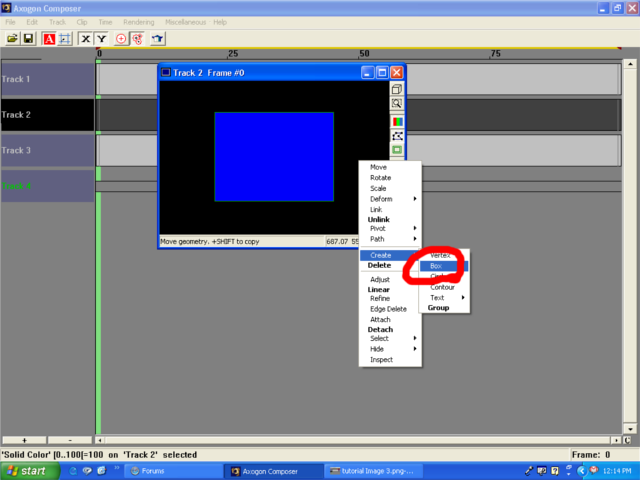Image resolution: width=641 pixels, height=480 pixels.
Task: Click the blue box in the preview
Action: pos(274,157)
